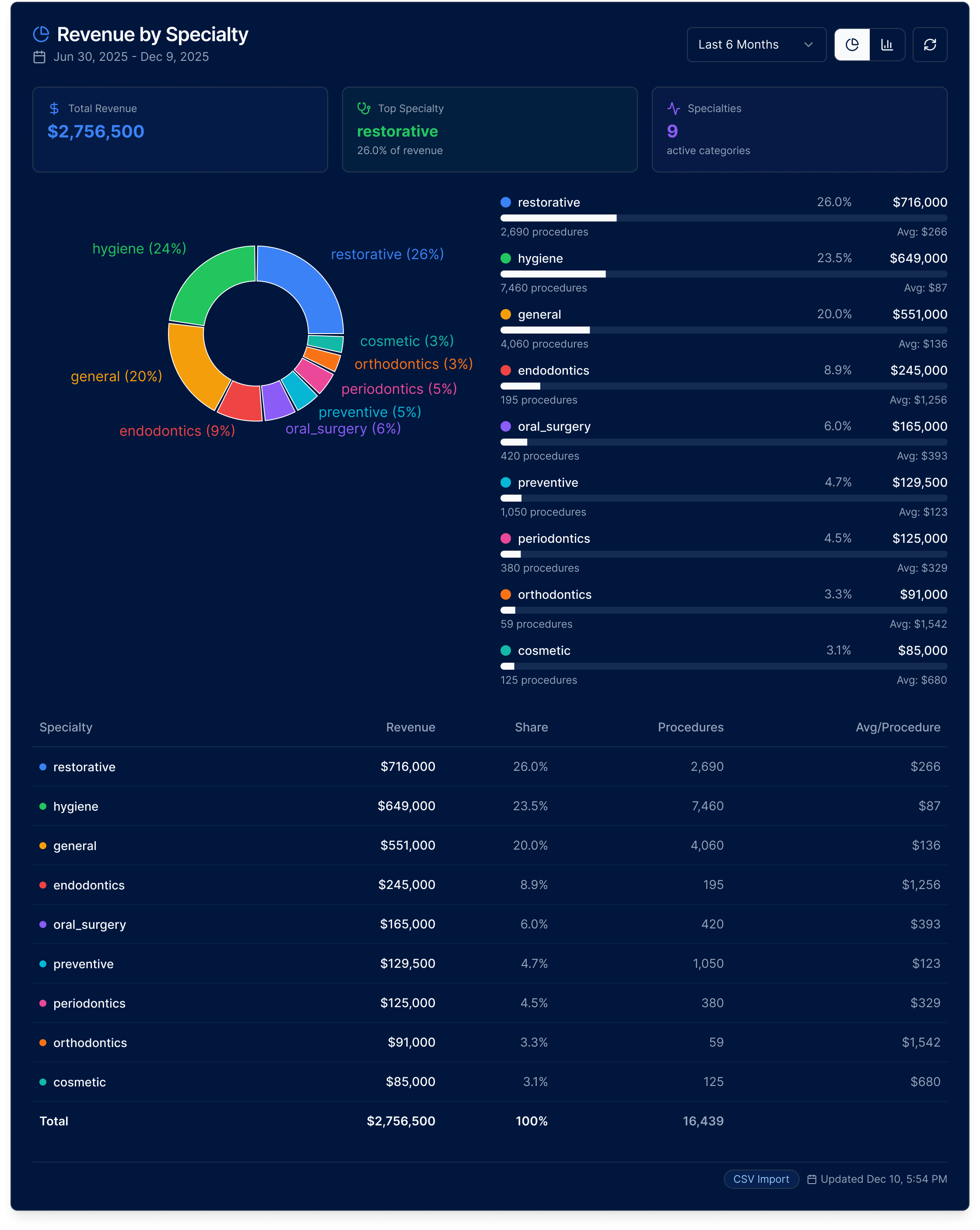Click the refresh data icon button
Screen dimensions: 980x1230
coord(929,45)
